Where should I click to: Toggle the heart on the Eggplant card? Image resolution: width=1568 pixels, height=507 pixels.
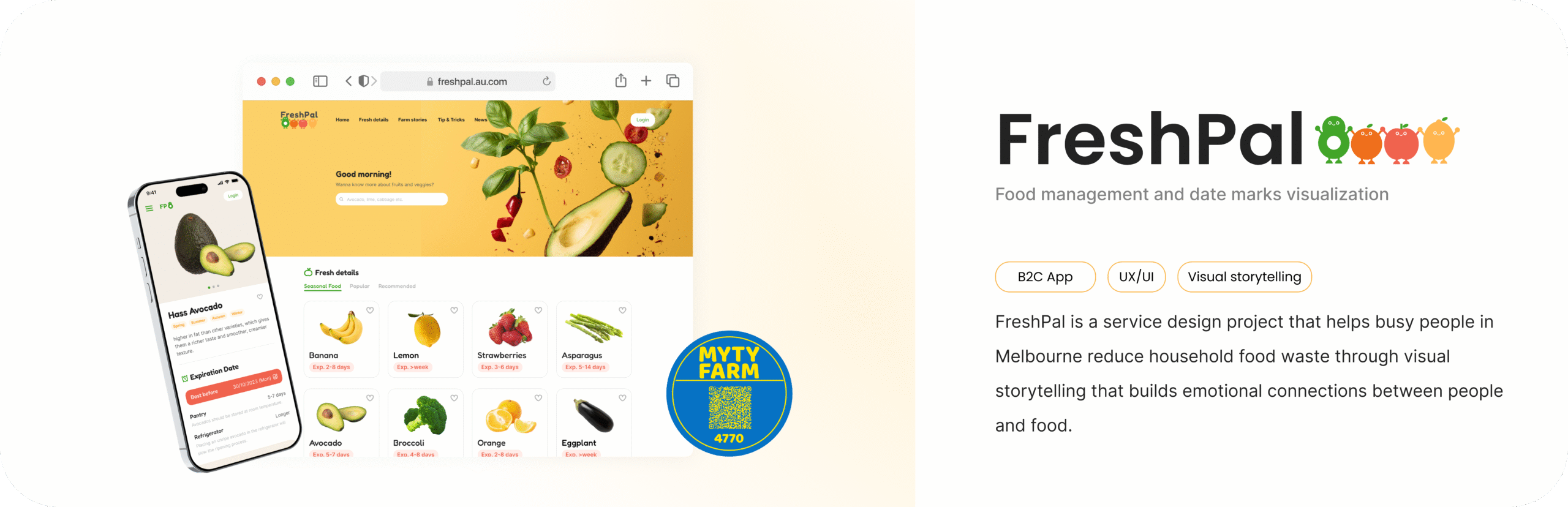[x=622, y=398]
